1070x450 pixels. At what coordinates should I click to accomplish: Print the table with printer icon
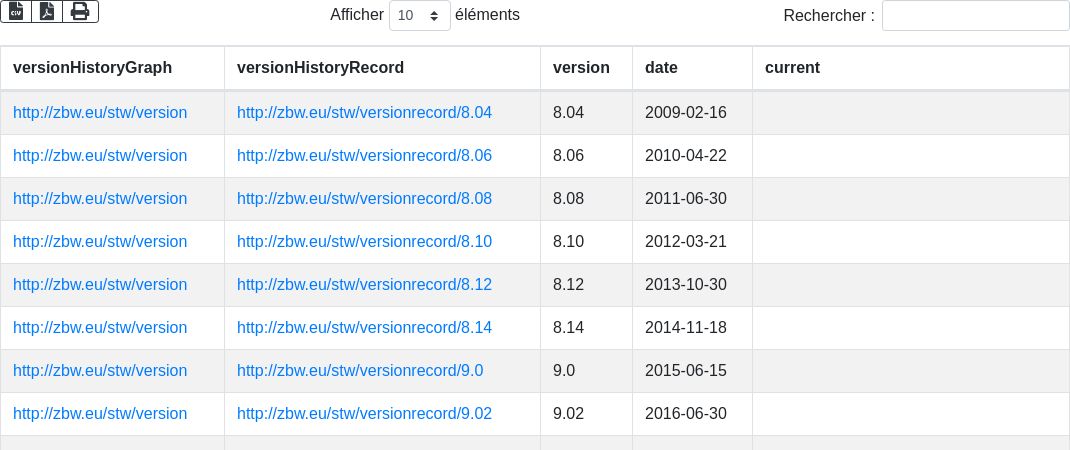pos(80,11)
